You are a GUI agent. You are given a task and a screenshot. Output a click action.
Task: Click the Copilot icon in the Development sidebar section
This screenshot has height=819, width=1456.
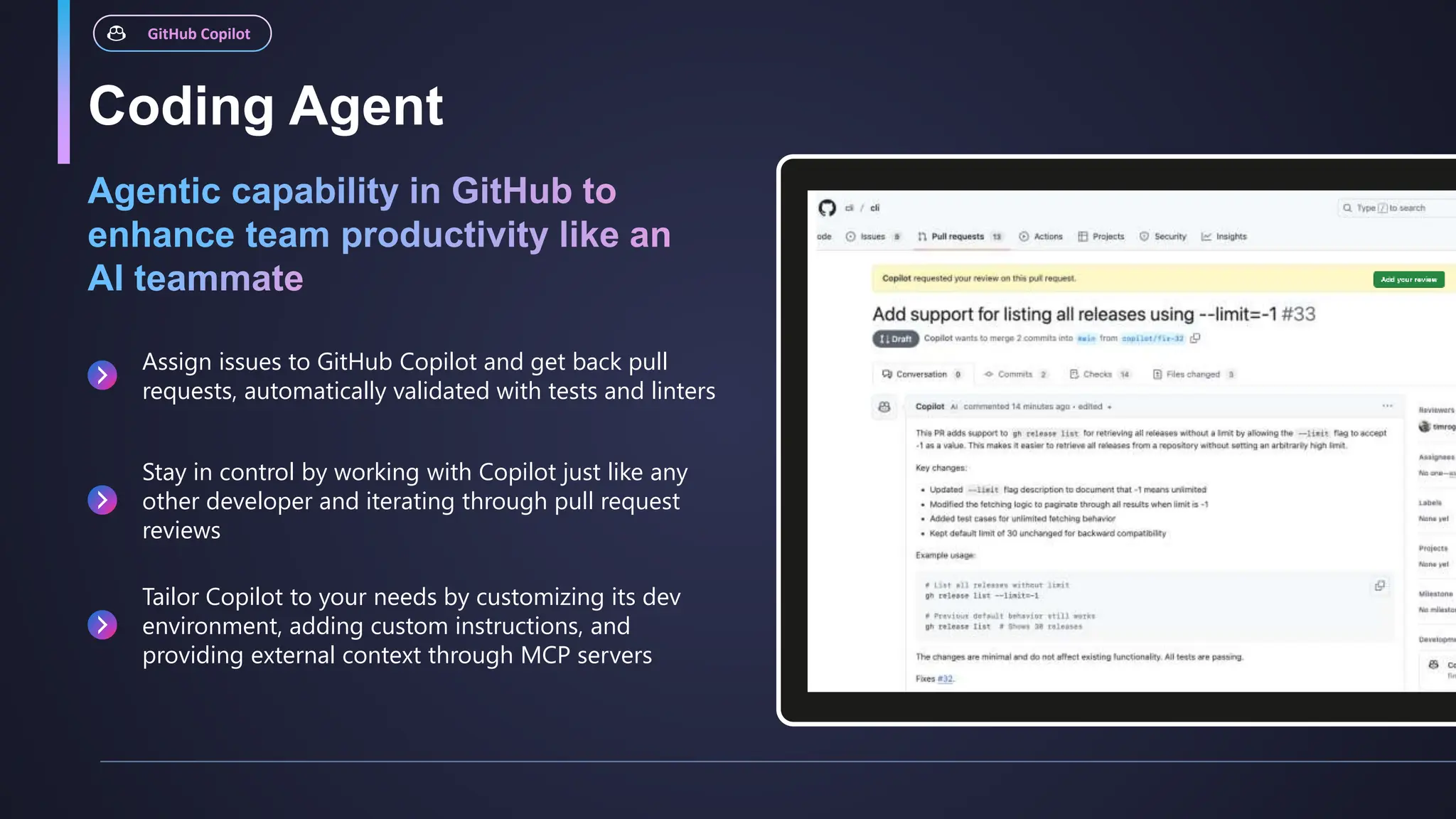point(1434,665)
